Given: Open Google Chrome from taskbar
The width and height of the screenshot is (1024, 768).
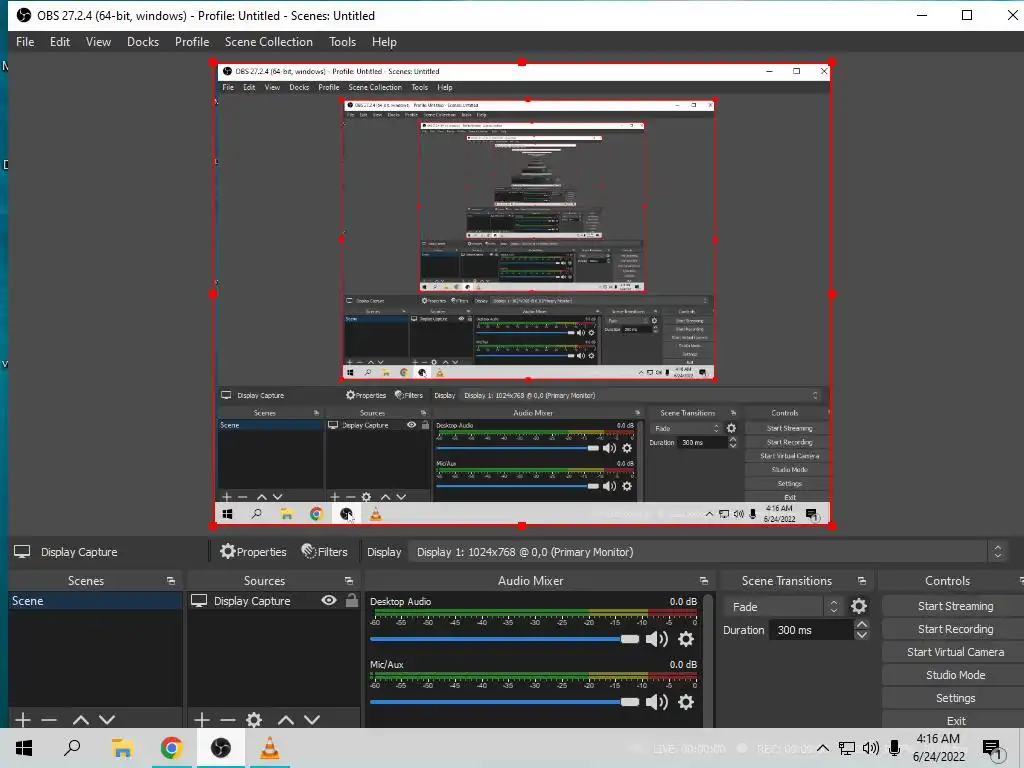Looking at the screenshot, I should click(x=171, y=748).
